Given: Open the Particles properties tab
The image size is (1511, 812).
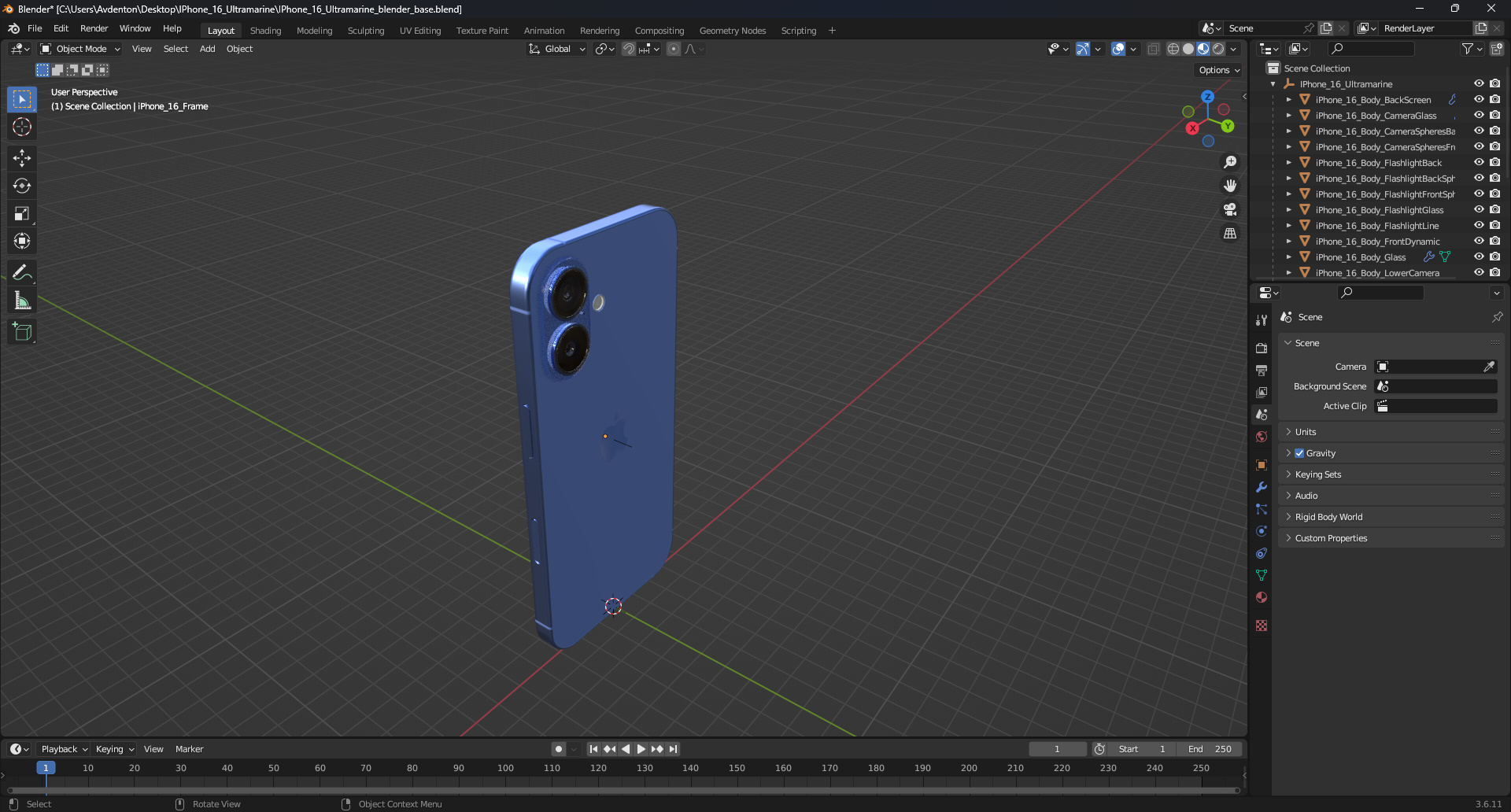Looking at the screenshot, I should tap(1262, 509).
